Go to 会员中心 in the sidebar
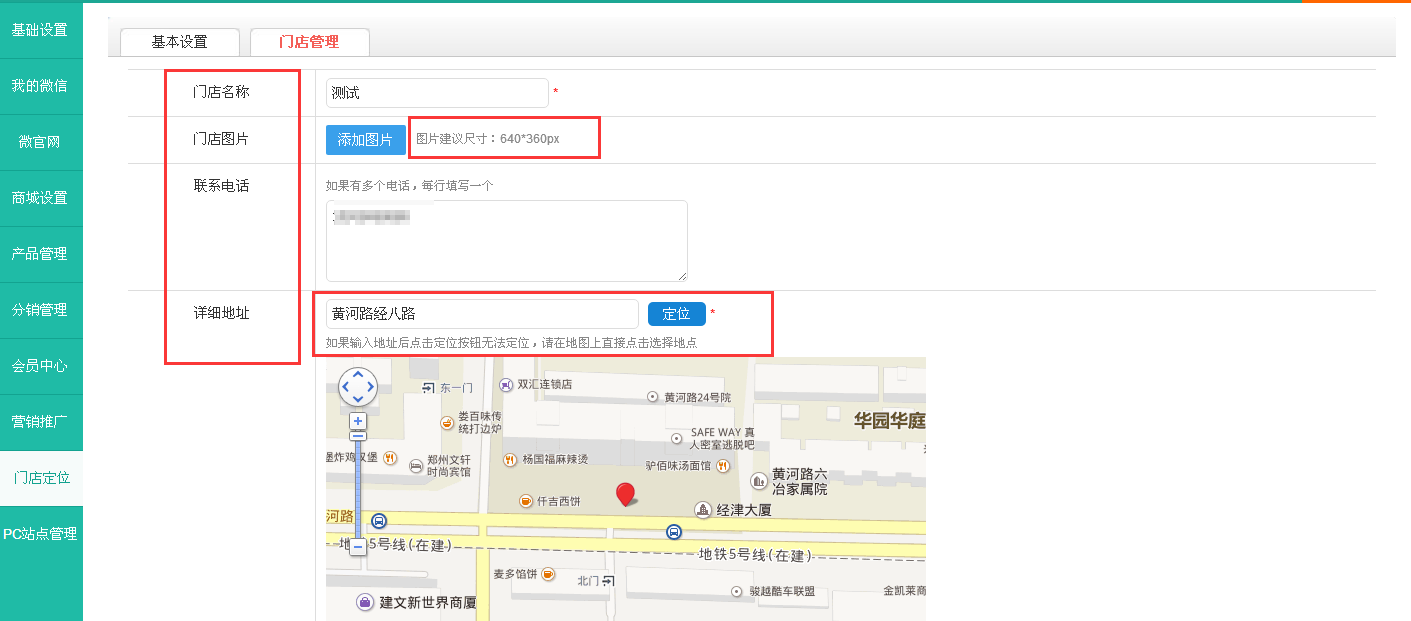This screenshot has height=621, width=1411. click(40, 366)
